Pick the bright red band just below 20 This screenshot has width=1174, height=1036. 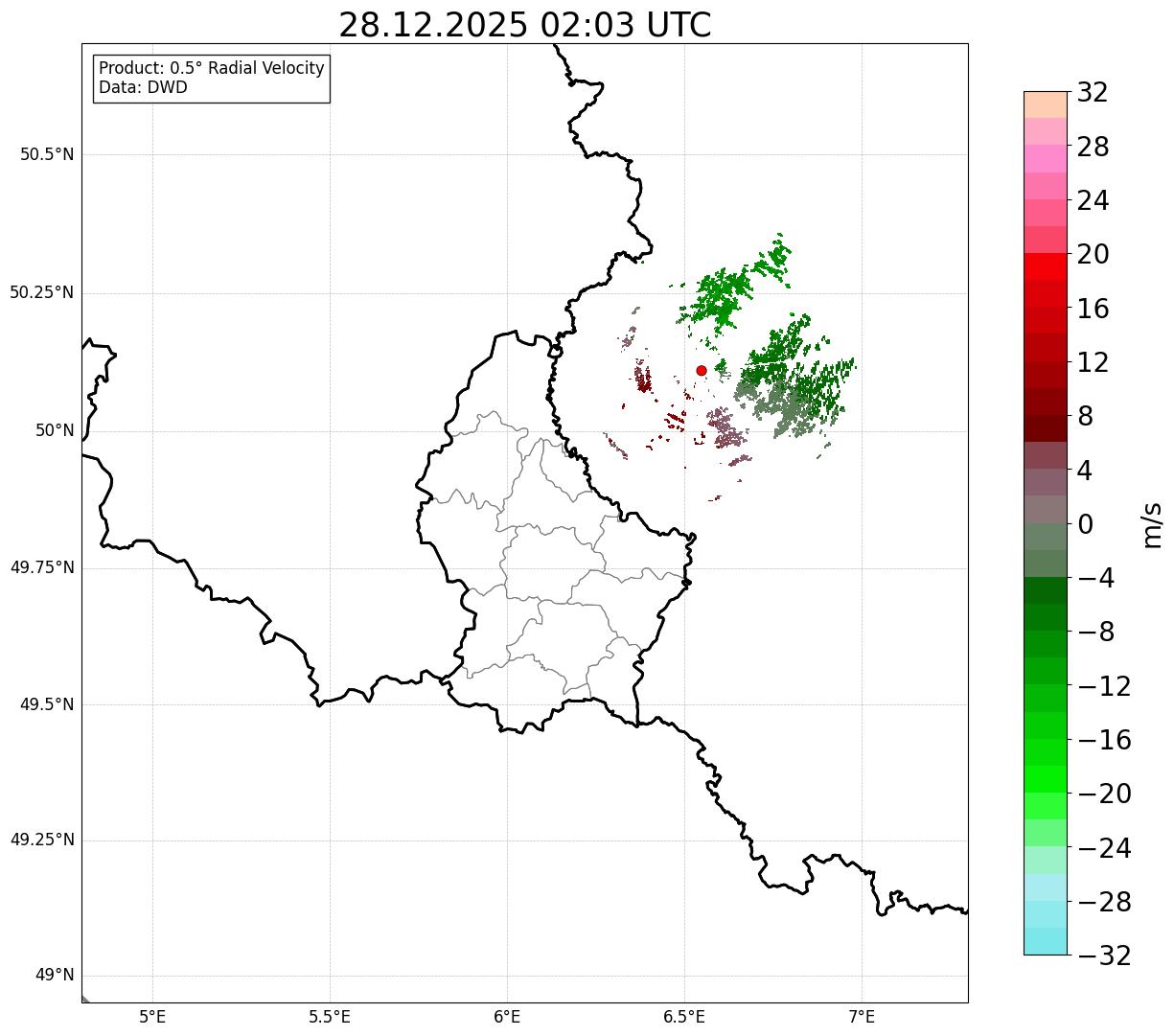(x=1046, y=266)
